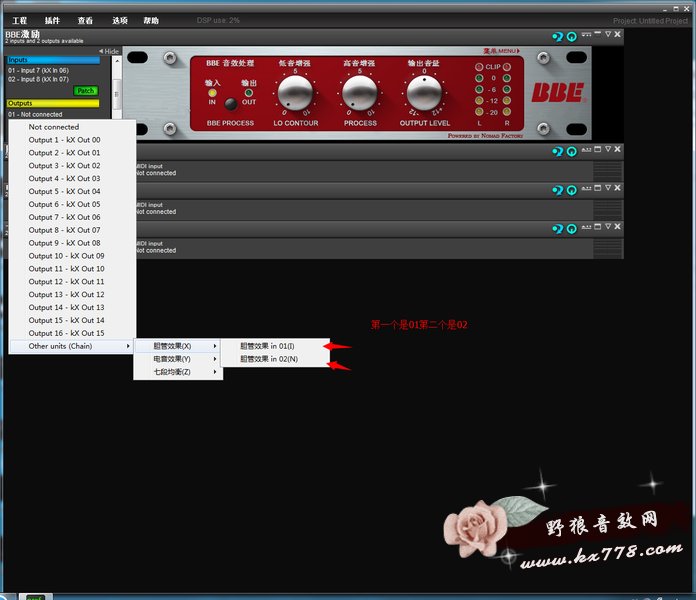Toggle power icon on BBE激励 plugin header
The height and width of the screenshot is (600, 696).
(x=572, y=36)
